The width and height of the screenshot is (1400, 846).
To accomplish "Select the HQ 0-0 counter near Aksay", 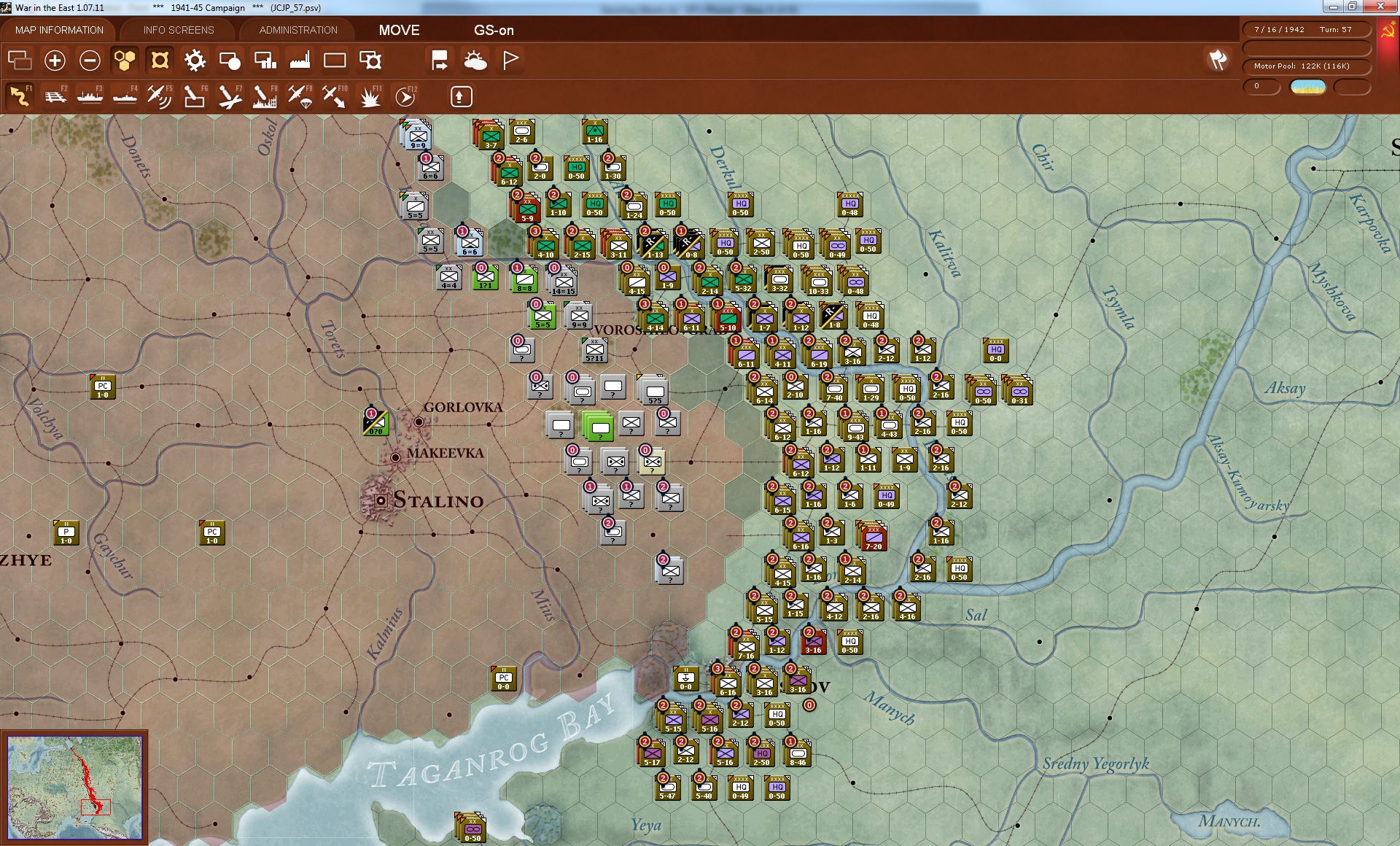I will [x=995, y=350].
